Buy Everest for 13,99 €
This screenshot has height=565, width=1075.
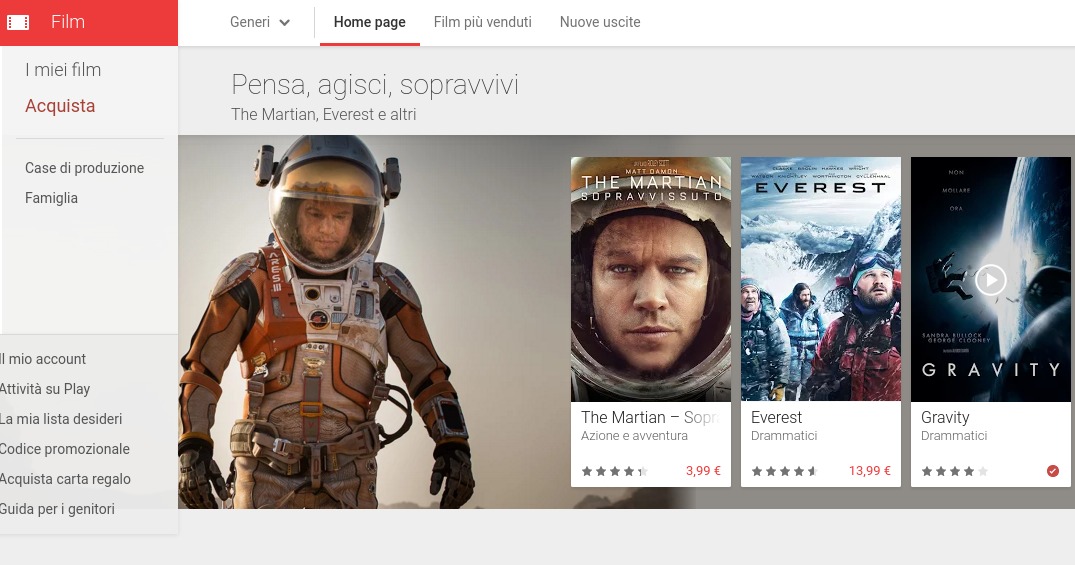tap(869, 471)
